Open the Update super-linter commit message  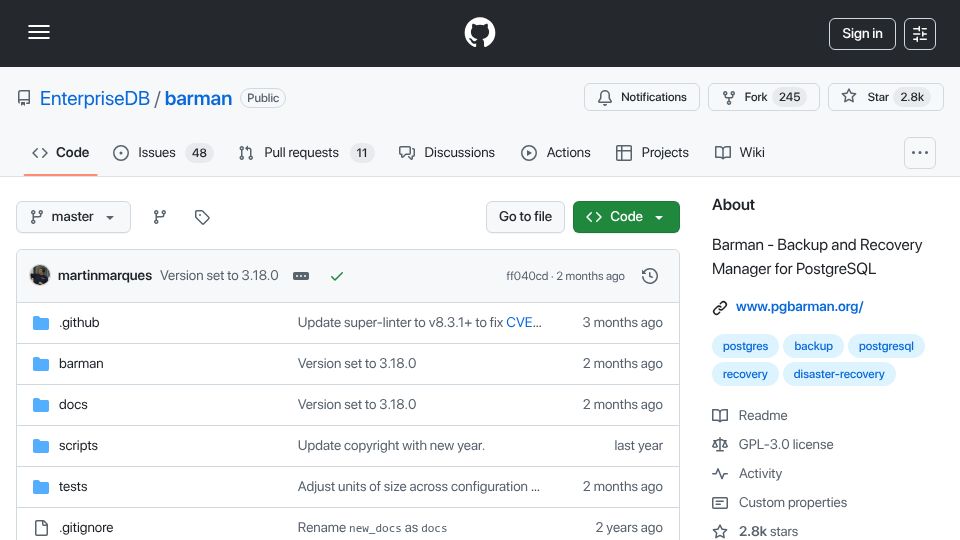point(400,323)
